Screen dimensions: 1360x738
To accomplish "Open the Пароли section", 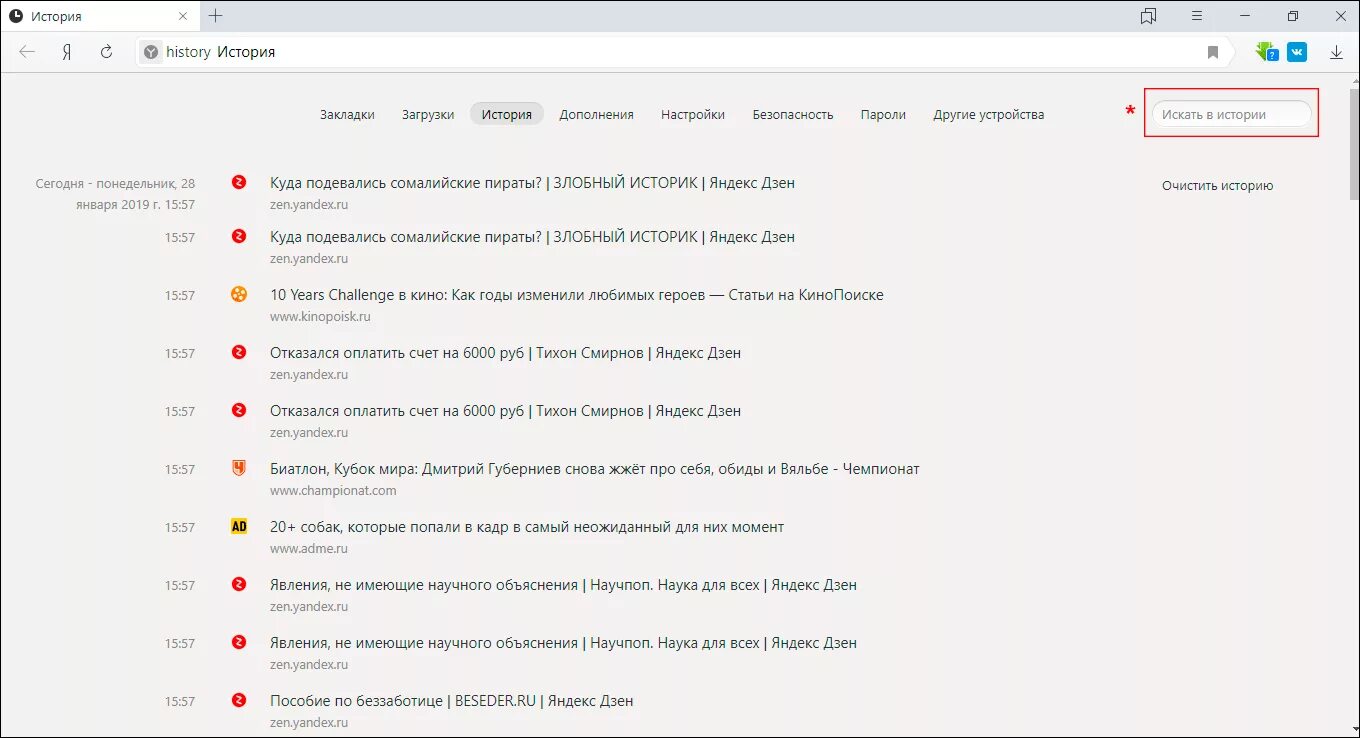I will pos(883,114).
